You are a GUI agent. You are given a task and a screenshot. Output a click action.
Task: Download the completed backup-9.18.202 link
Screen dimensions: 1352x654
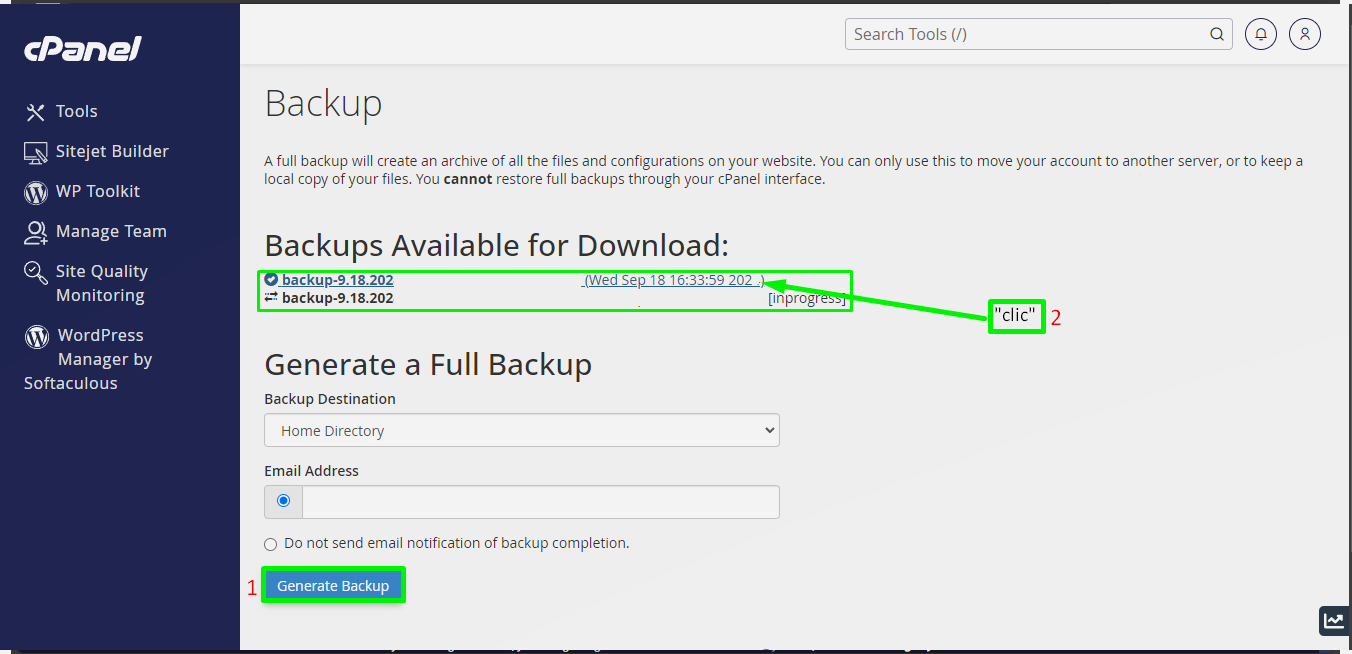(335, 280)
